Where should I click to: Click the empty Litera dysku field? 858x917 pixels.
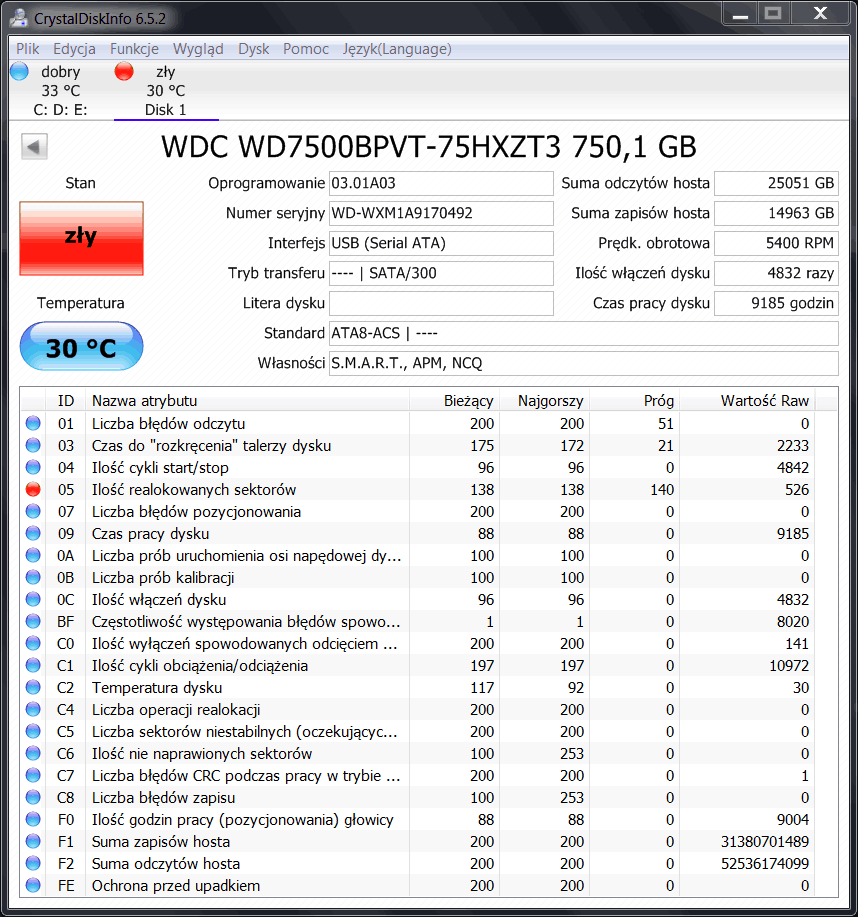pos(441,304)
